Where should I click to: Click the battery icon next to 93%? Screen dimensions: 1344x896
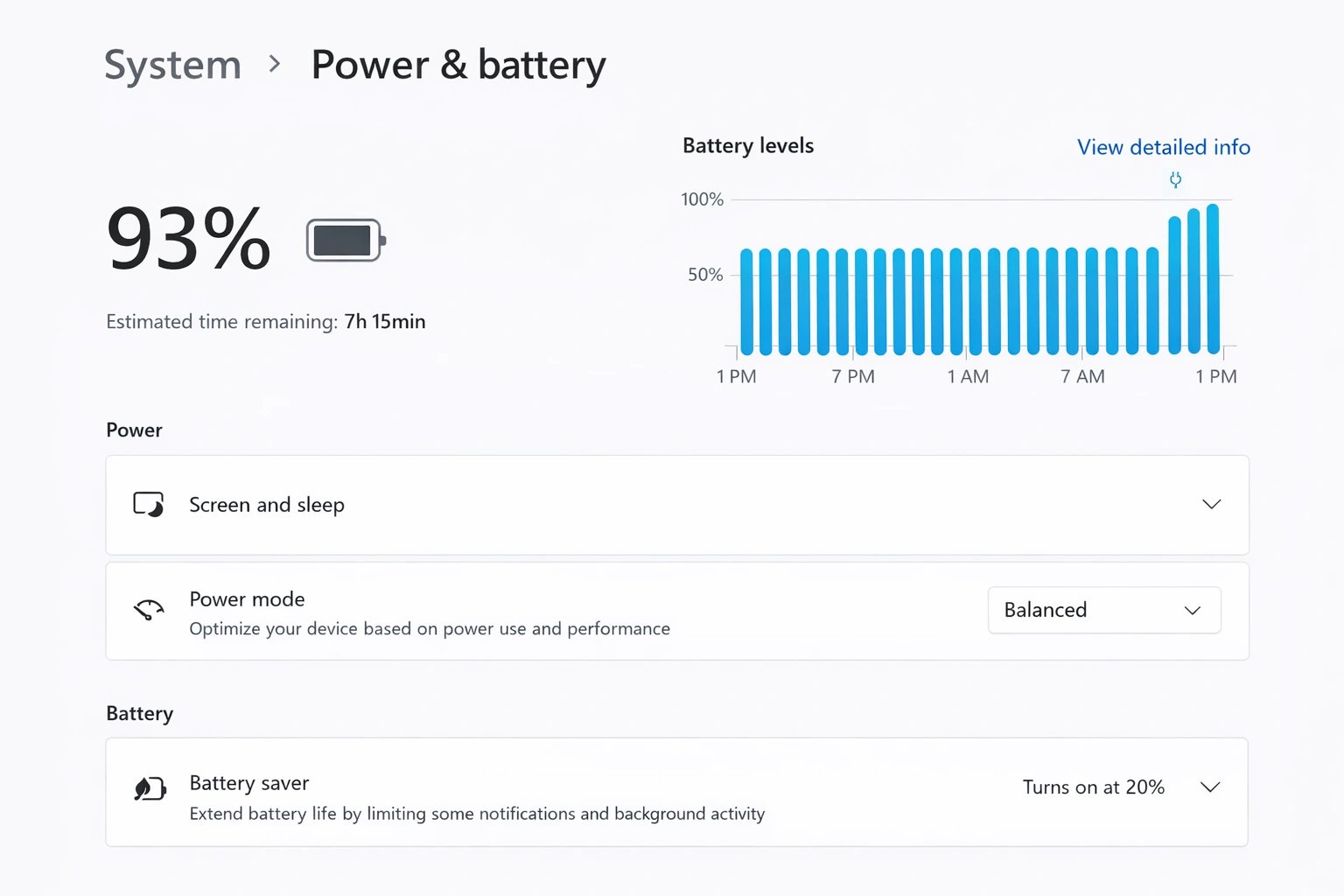pyautogui.click(x=344, y=239)
